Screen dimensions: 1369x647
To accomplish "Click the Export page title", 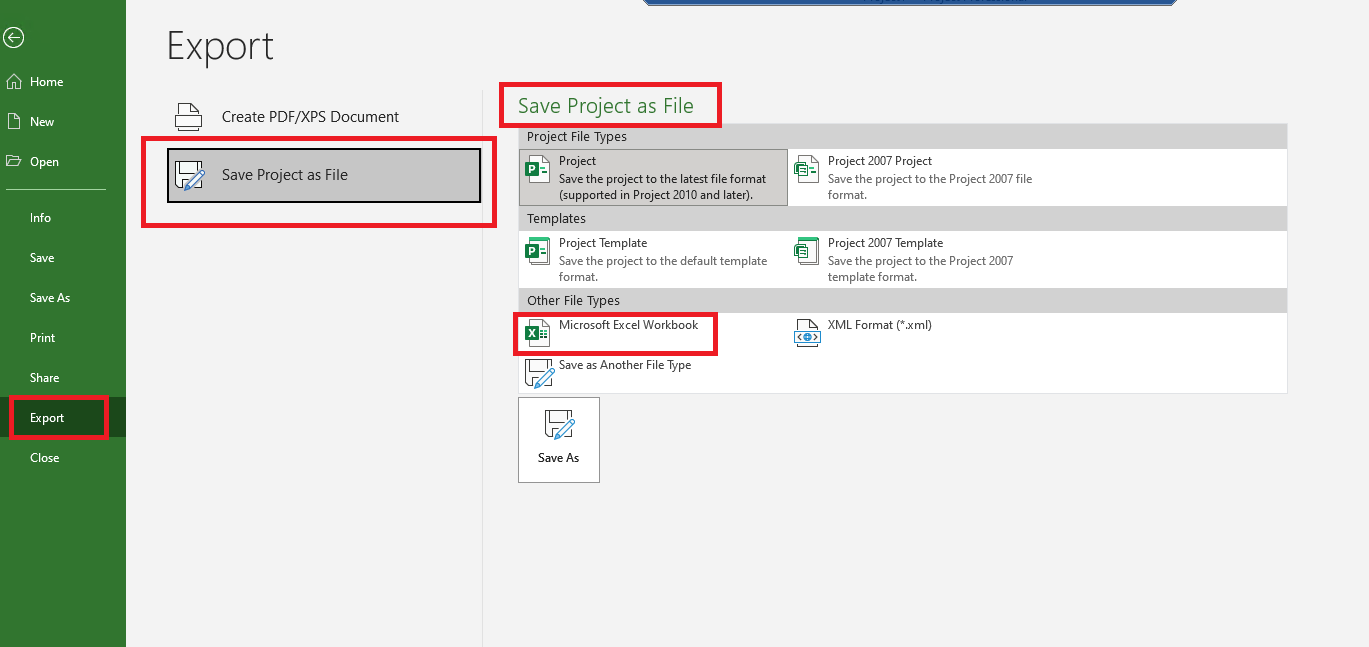I will coord(220,47).
